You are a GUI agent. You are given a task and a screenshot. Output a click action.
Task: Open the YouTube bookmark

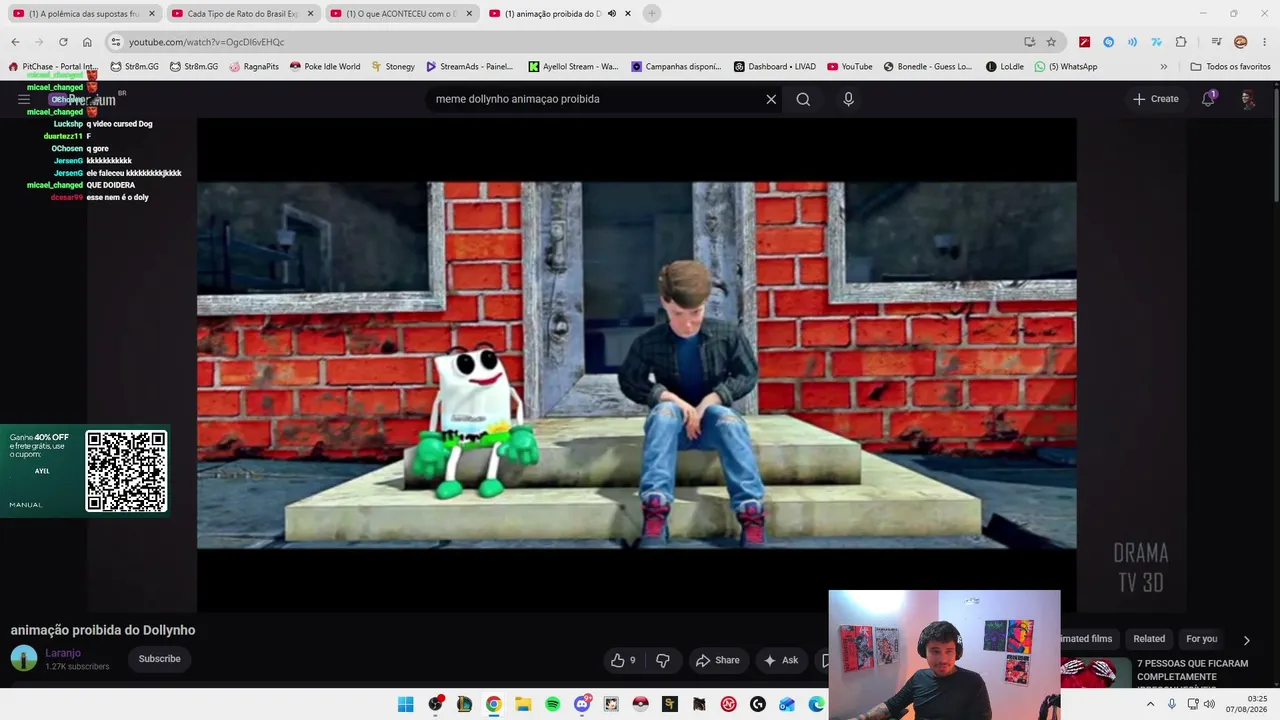(850, 67)
